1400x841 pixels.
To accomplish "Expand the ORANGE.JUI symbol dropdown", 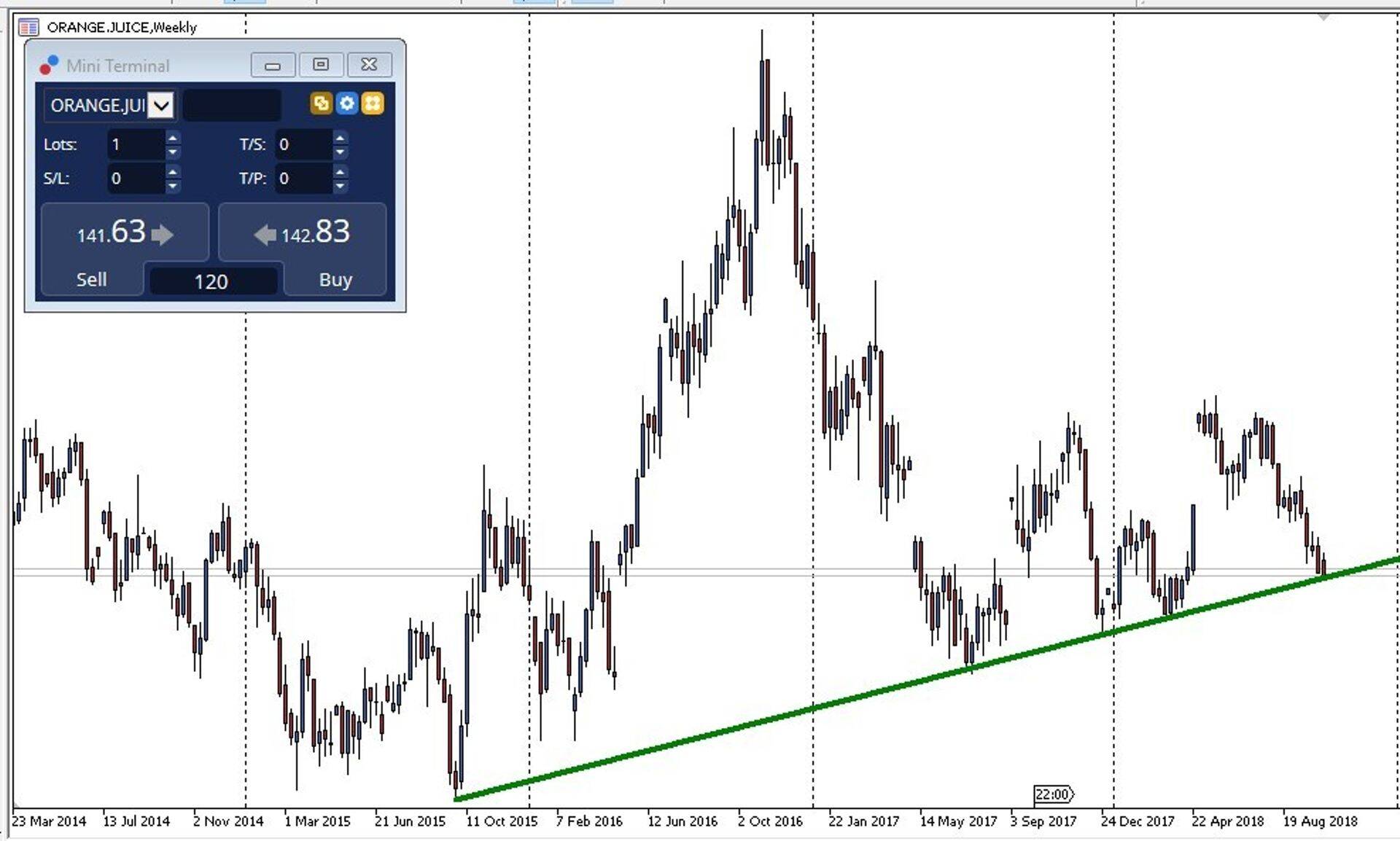I will click(160, 106).
